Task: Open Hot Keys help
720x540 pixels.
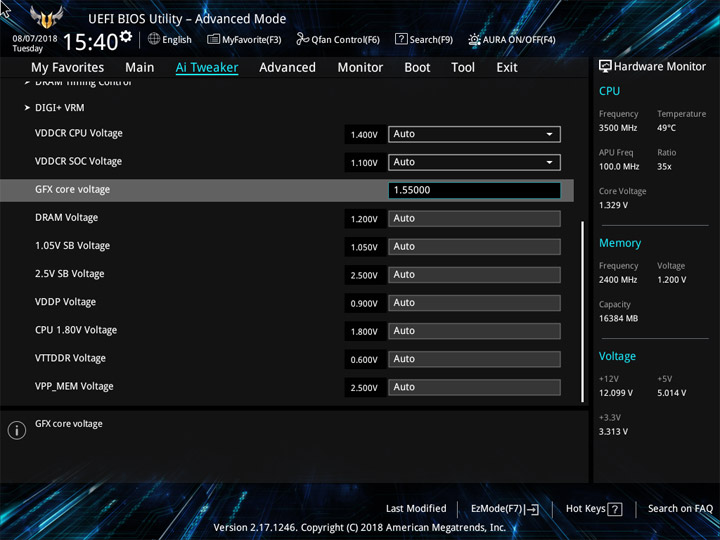Action: 594,509
